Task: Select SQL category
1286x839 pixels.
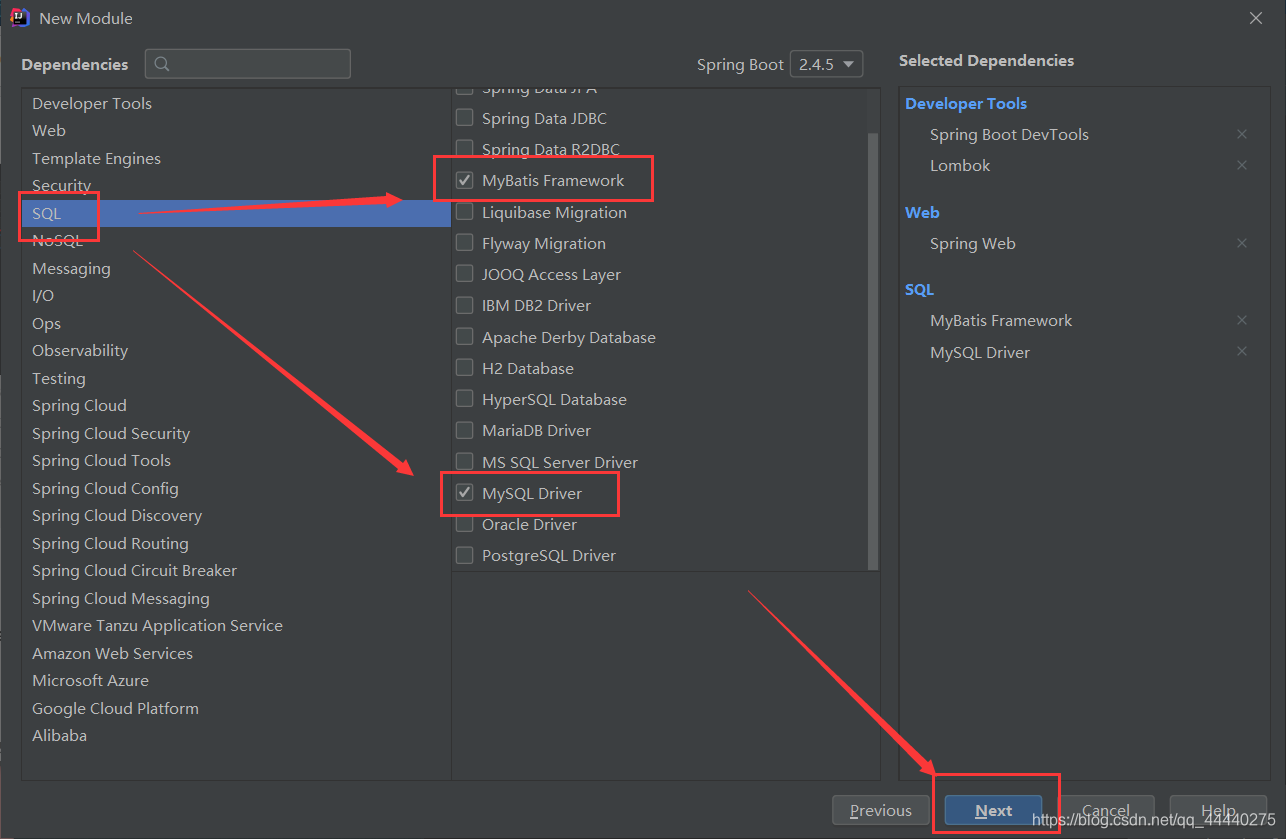Action: pos(236,213)
